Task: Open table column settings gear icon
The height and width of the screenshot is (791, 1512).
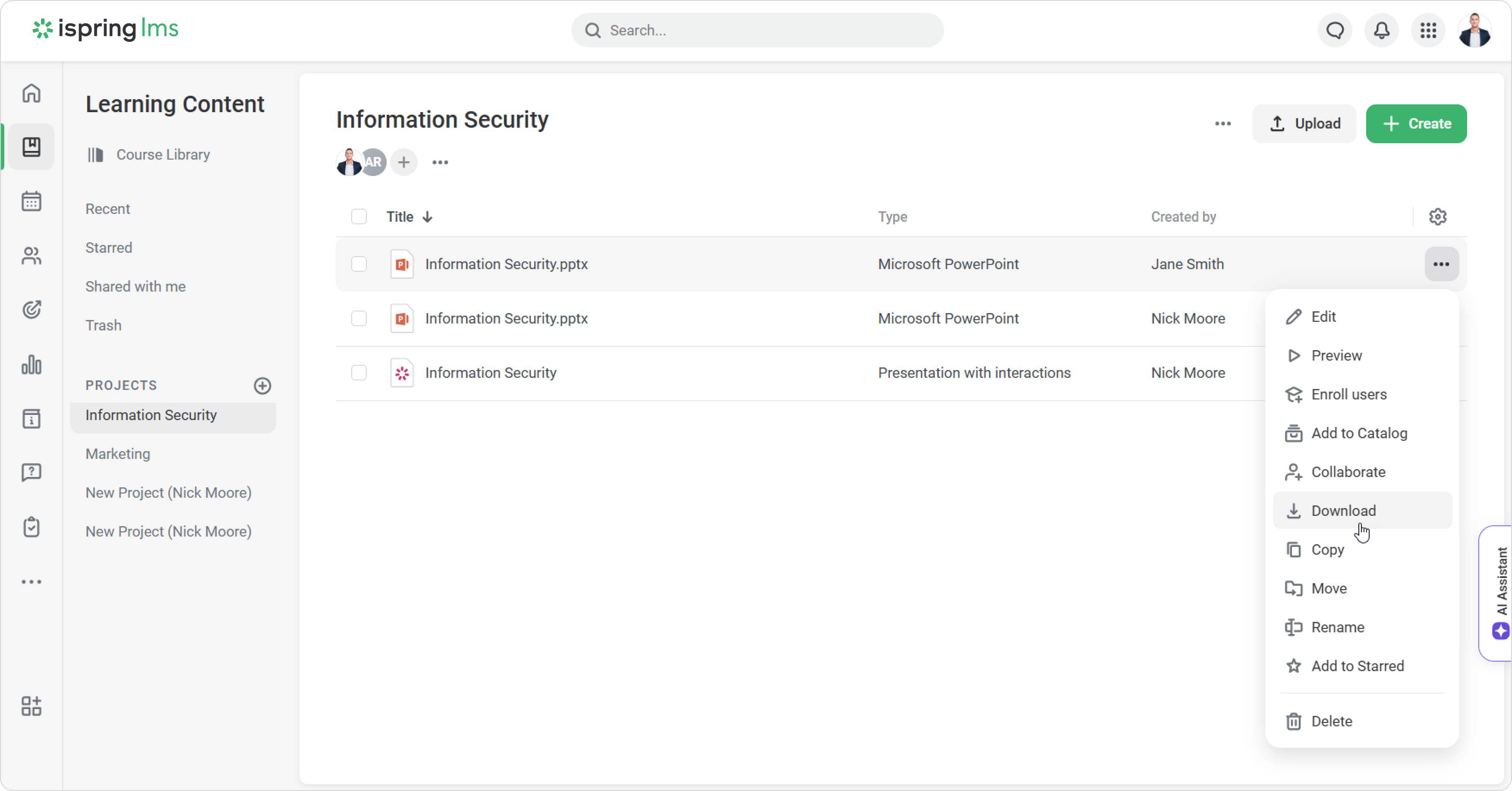Action: [1437, 217]
